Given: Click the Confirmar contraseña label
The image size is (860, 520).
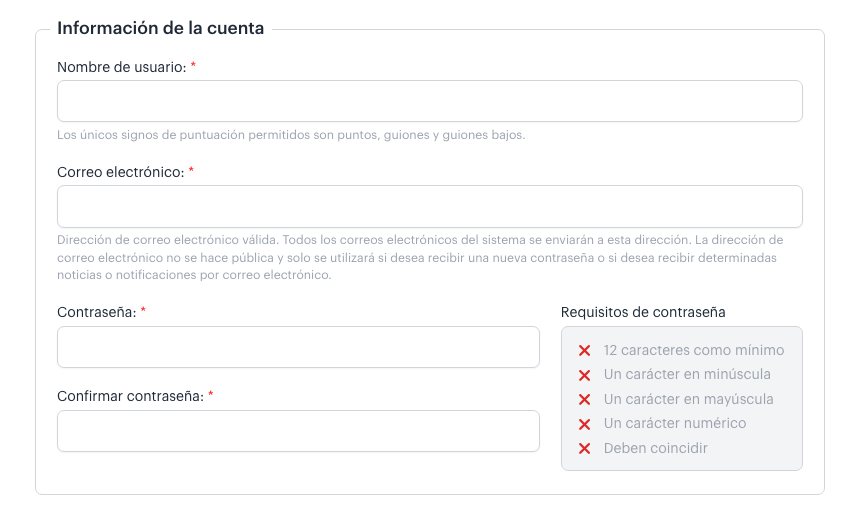Looking at the screenshot, I should tap(130, 396).
